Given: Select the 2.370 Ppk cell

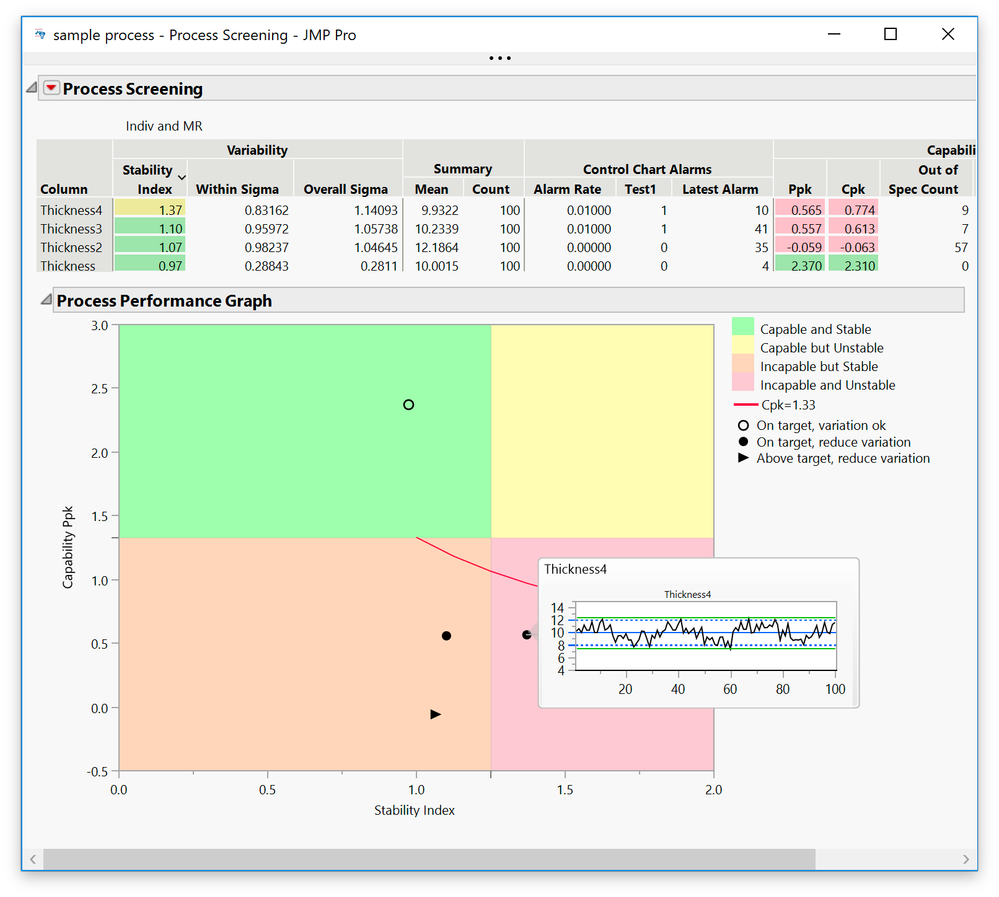Looking at the screenshot, I should [800, 265].
